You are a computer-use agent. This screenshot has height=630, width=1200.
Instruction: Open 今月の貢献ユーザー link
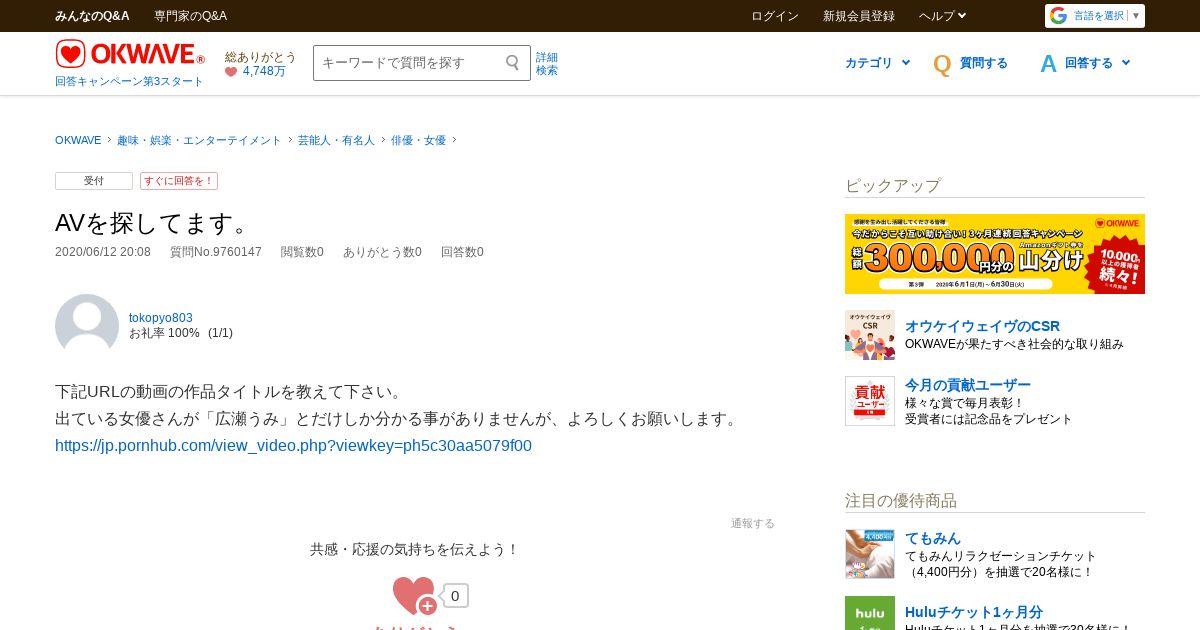[x=968, y=385]
